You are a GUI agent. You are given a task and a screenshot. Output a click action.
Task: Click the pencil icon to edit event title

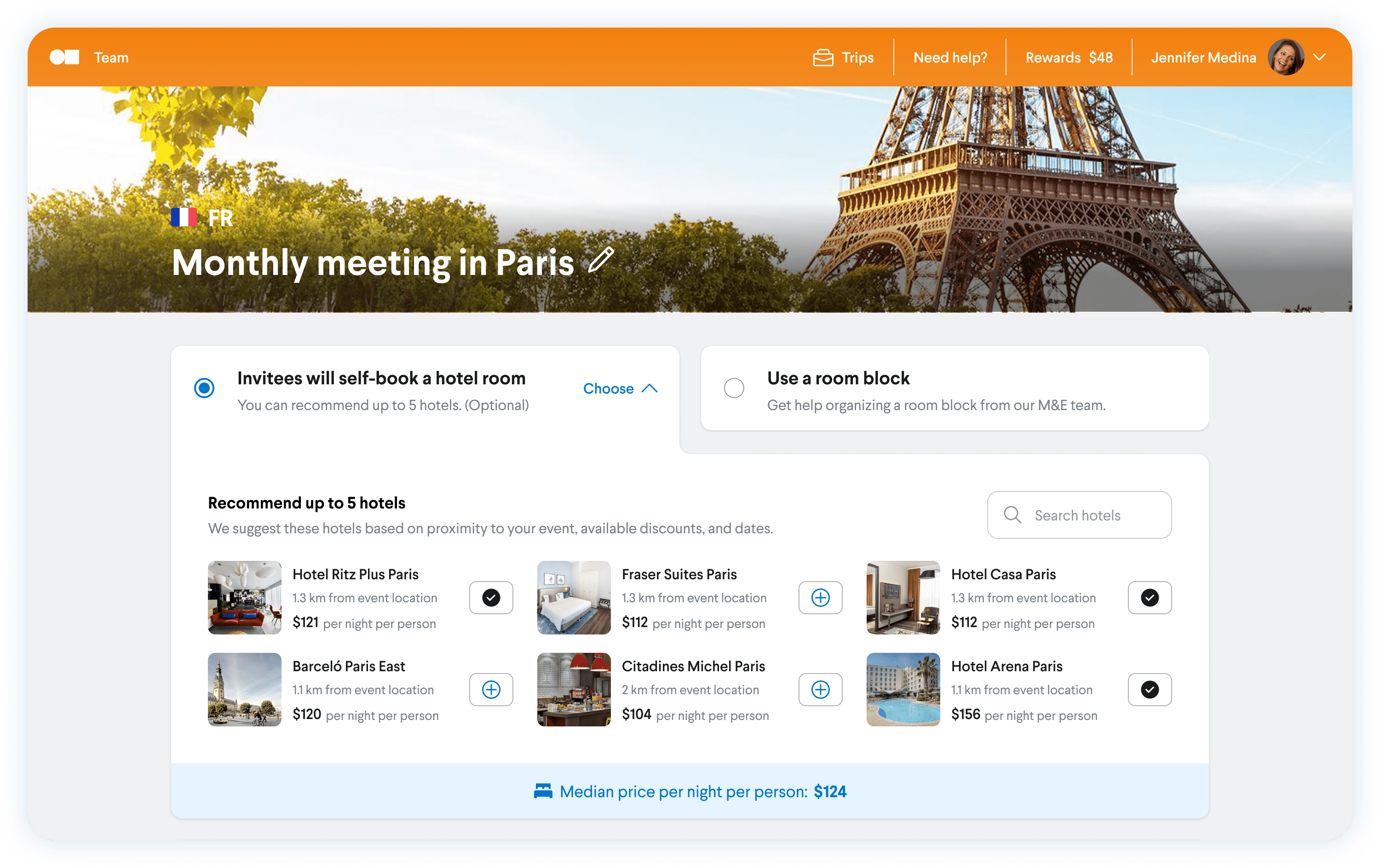click(601, 260)
